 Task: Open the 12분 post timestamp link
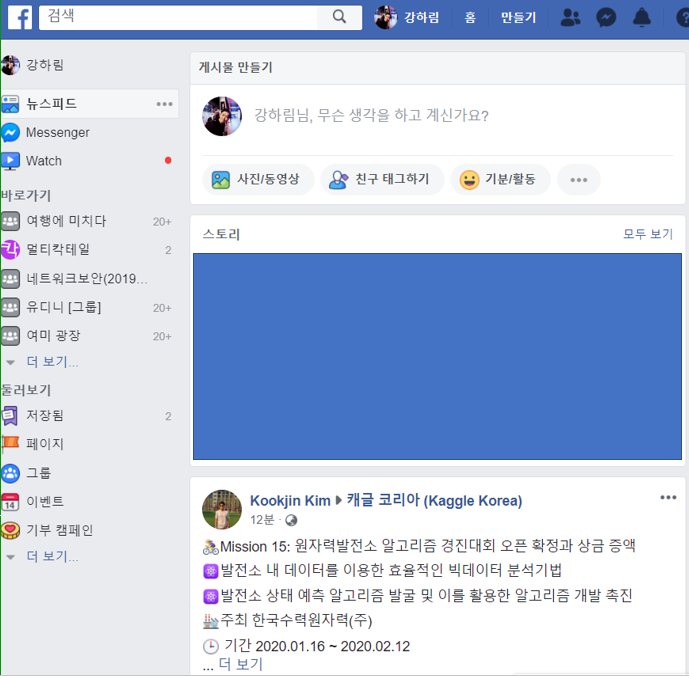click(262, 520)
